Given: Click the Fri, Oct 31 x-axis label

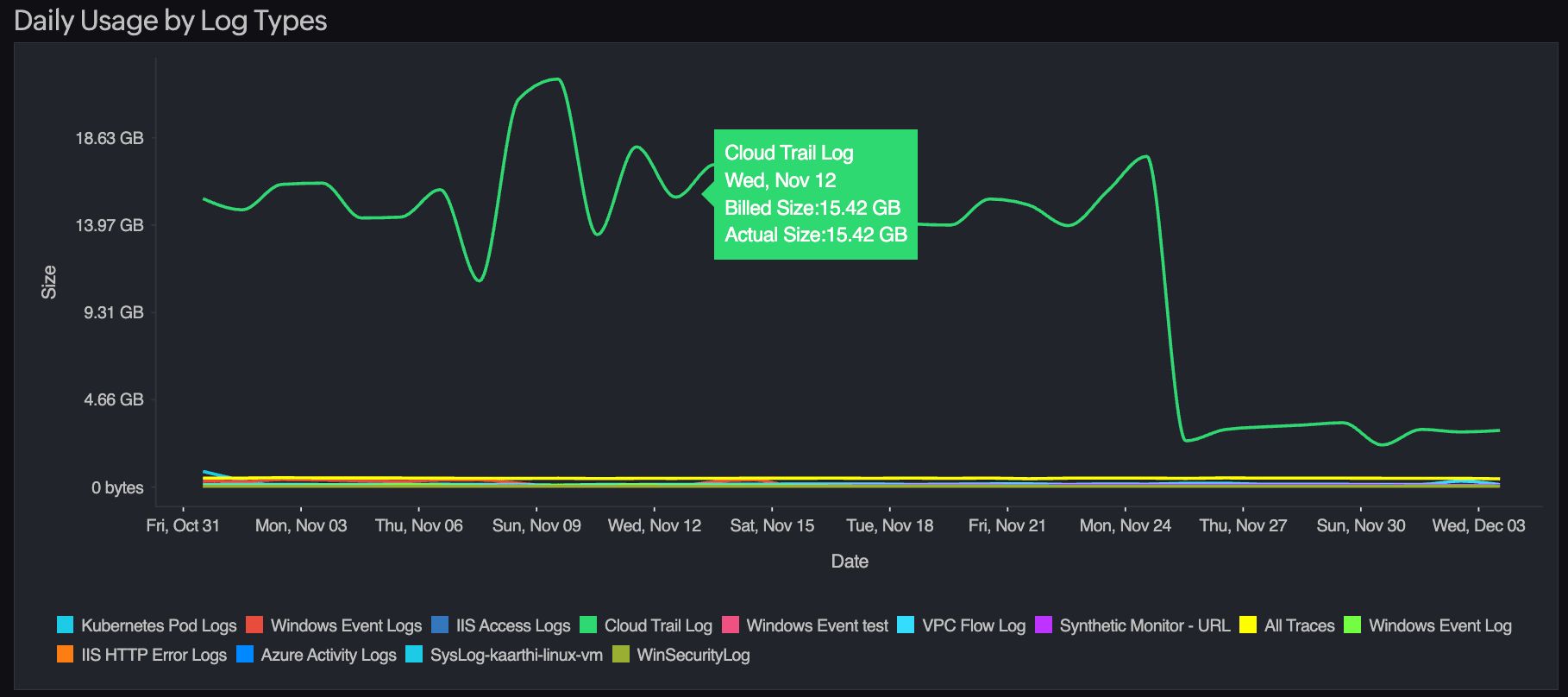Looking at the screenshot, I should (183, 525).
